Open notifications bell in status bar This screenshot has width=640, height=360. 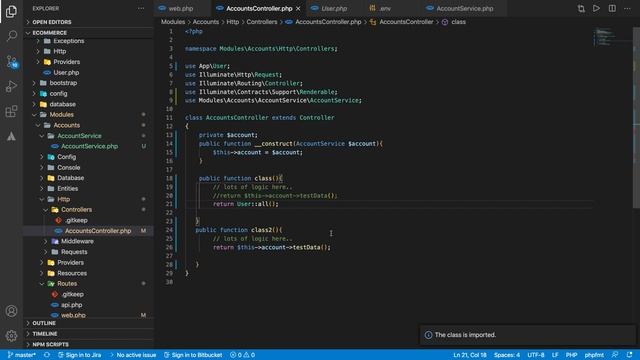point(629,355)
